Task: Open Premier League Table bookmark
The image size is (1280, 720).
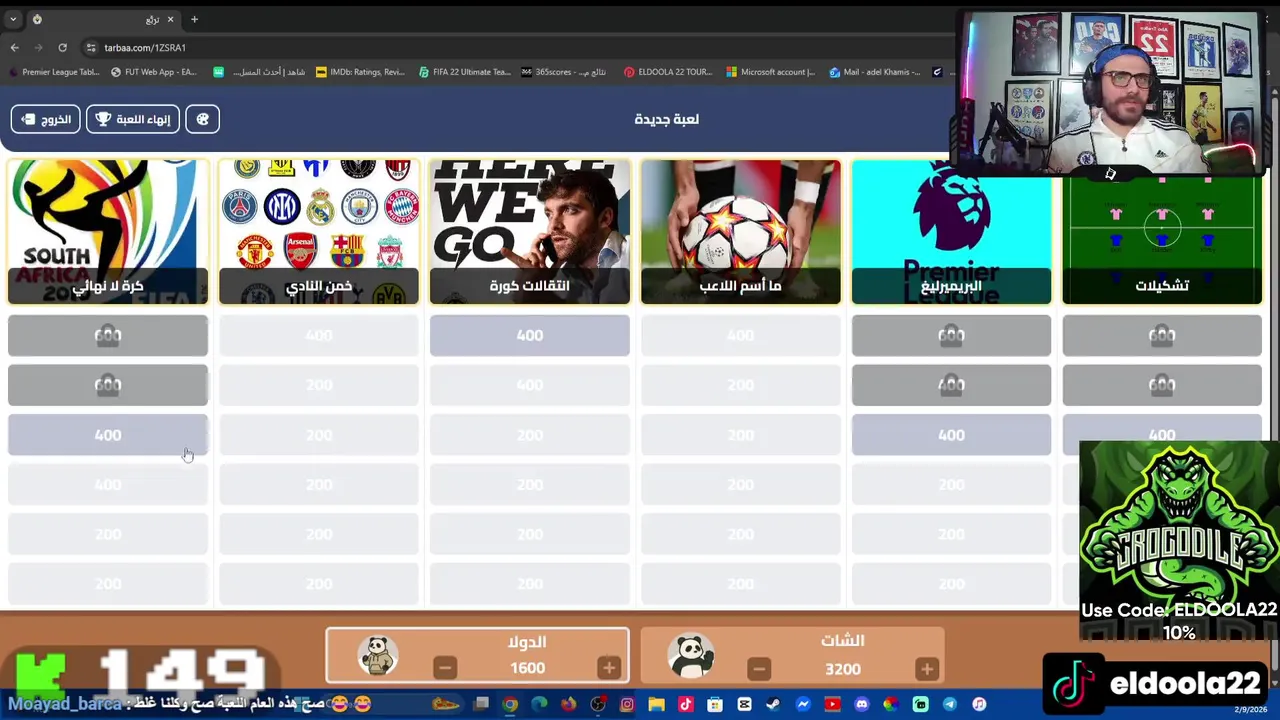Action: tap(54, 72)
